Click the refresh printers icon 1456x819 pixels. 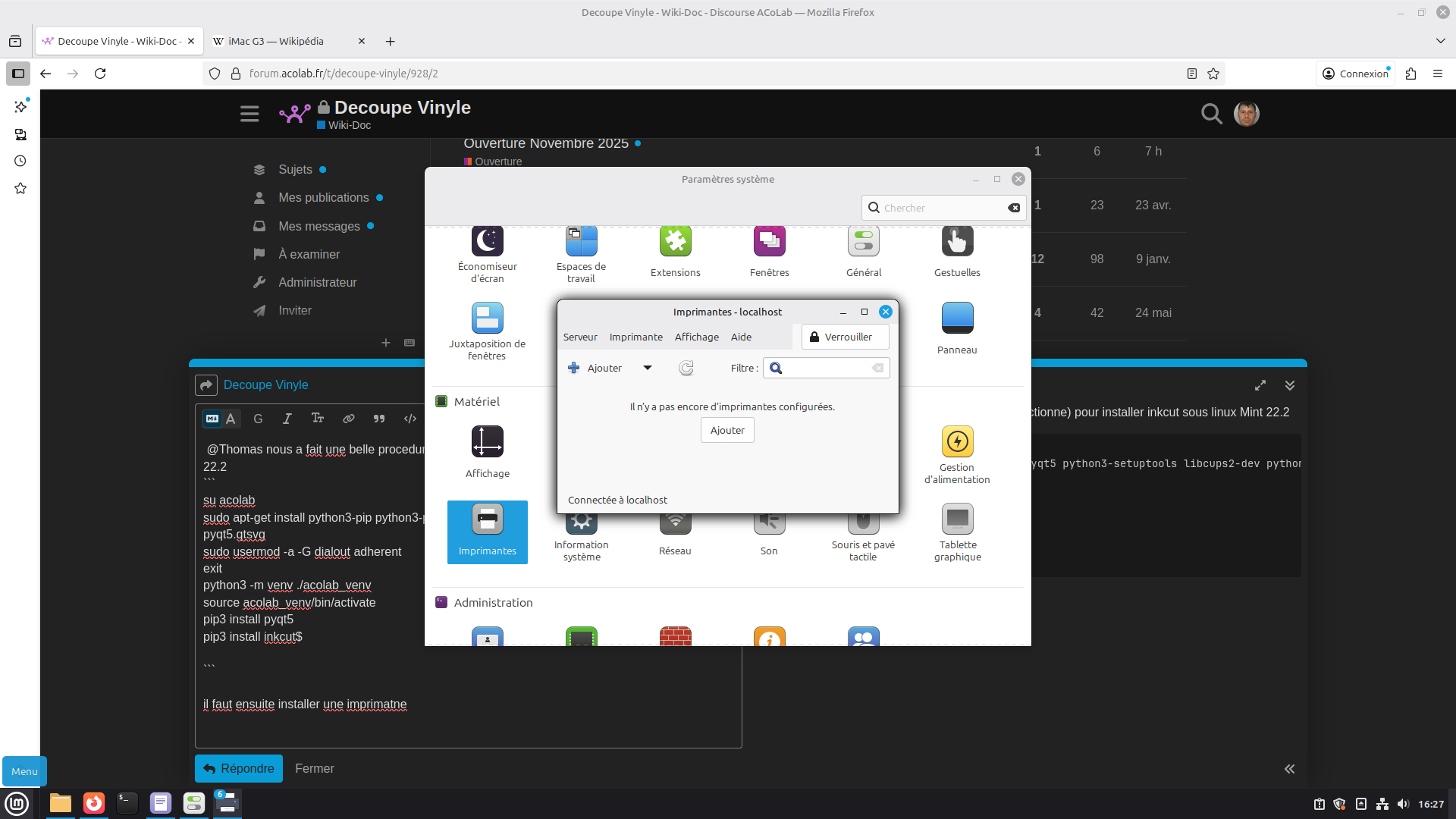tap(686, 368)
